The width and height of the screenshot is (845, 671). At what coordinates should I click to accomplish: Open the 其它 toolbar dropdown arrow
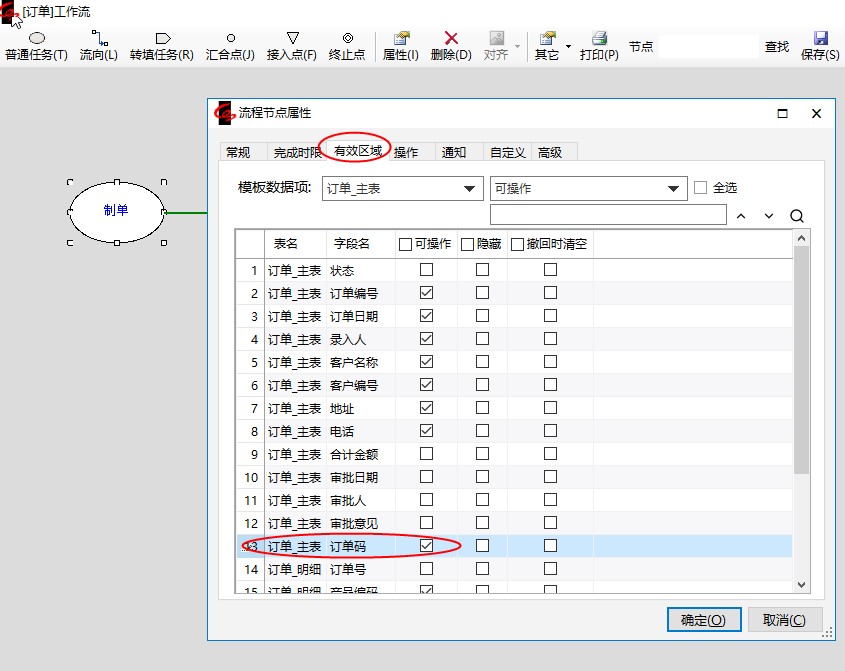[x=568, y=46]
